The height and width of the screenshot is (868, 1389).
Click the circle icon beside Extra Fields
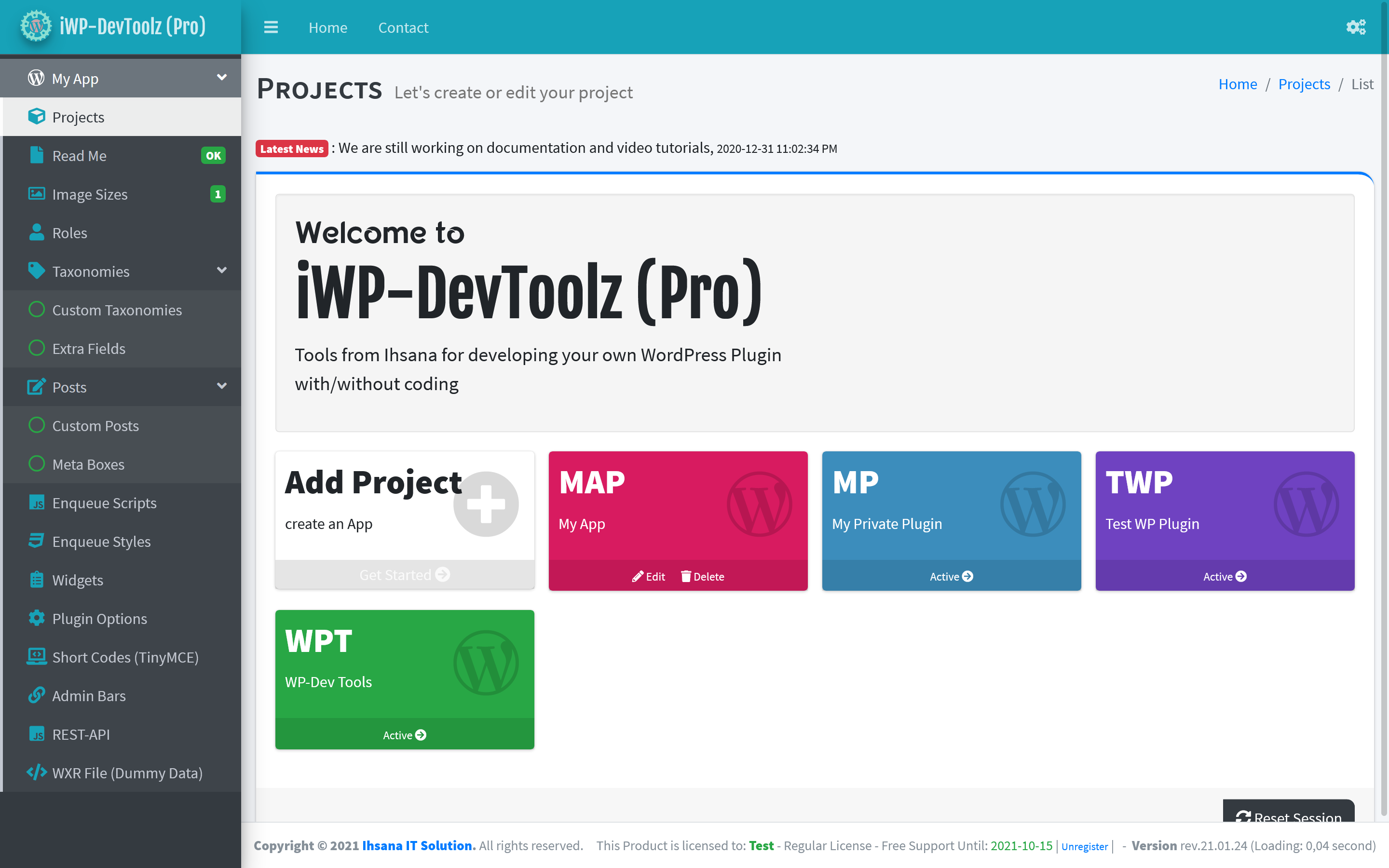36,348
